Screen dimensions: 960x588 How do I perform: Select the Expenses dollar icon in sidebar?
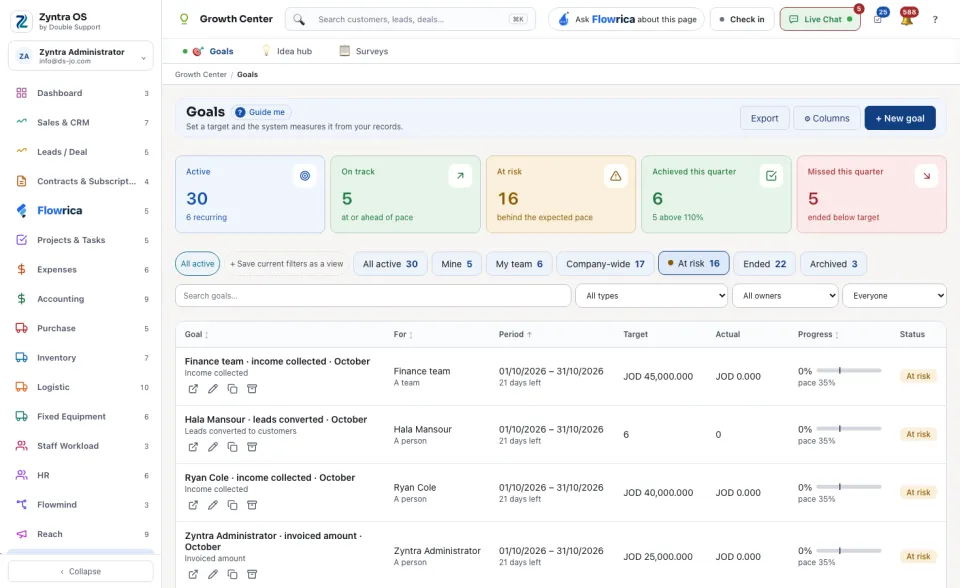(x=21, y=270)
